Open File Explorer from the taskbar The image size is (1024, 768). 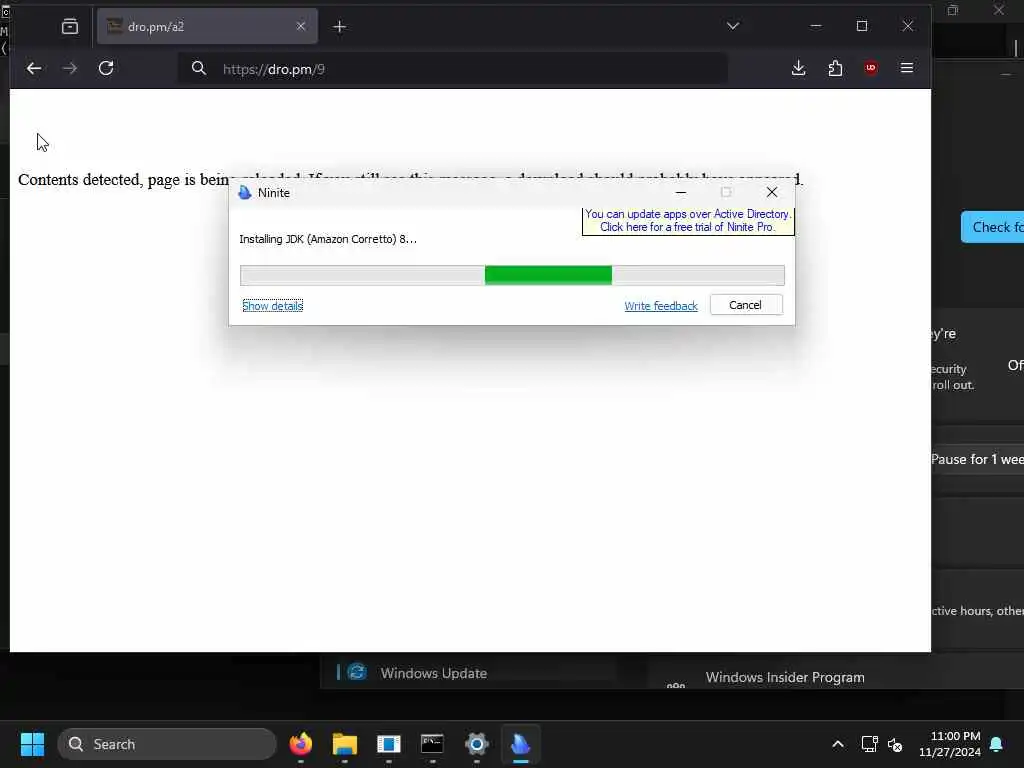[345, 744]
